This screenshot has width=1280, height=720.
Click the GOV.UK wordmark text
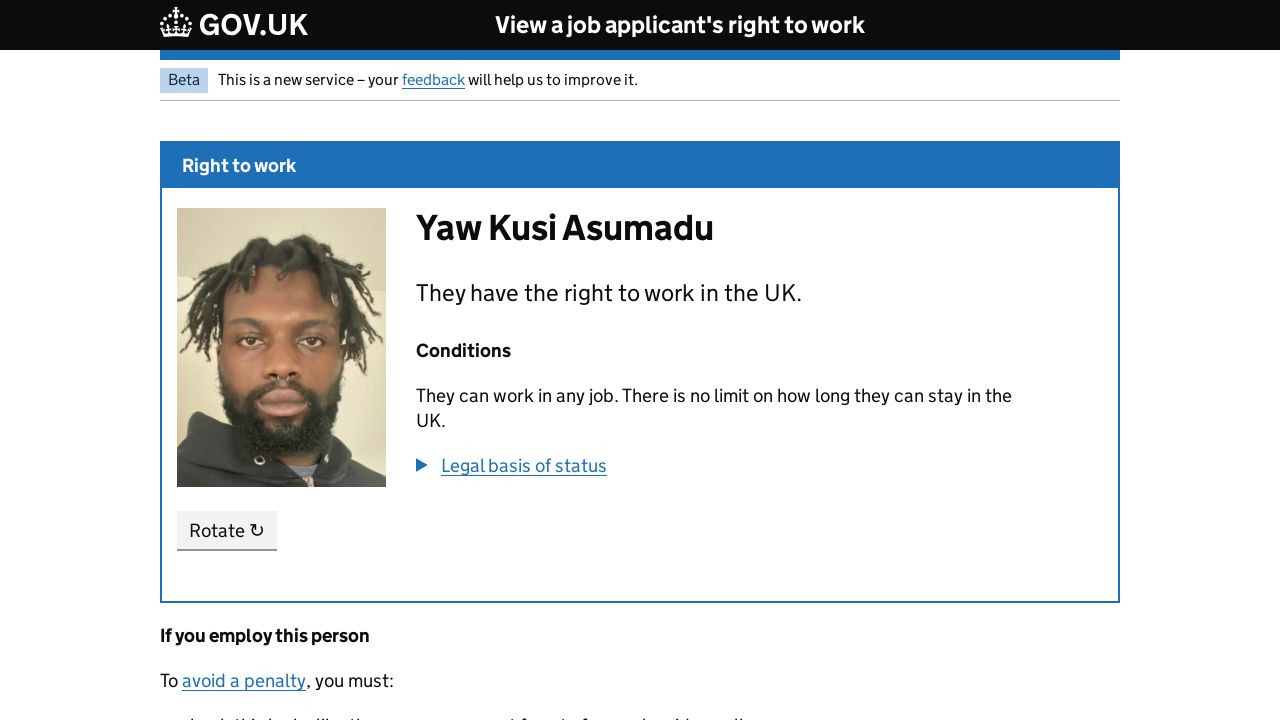click(253, 25)
